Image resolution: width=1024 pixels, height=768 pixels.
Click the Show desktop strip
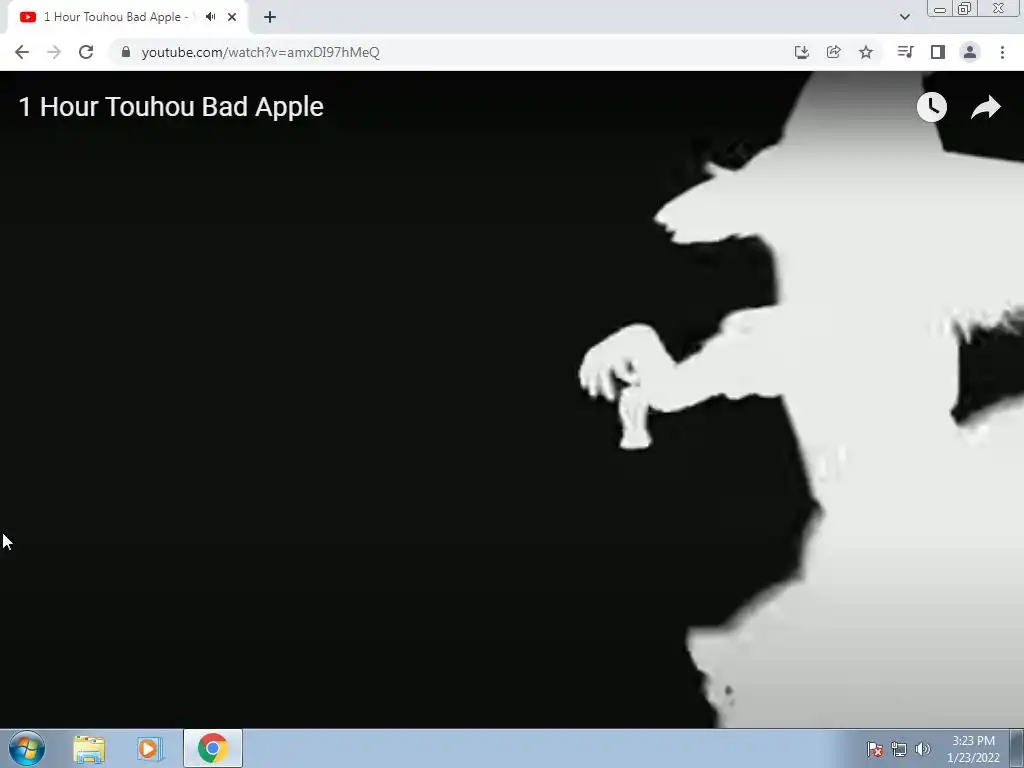click(1017, 748)
